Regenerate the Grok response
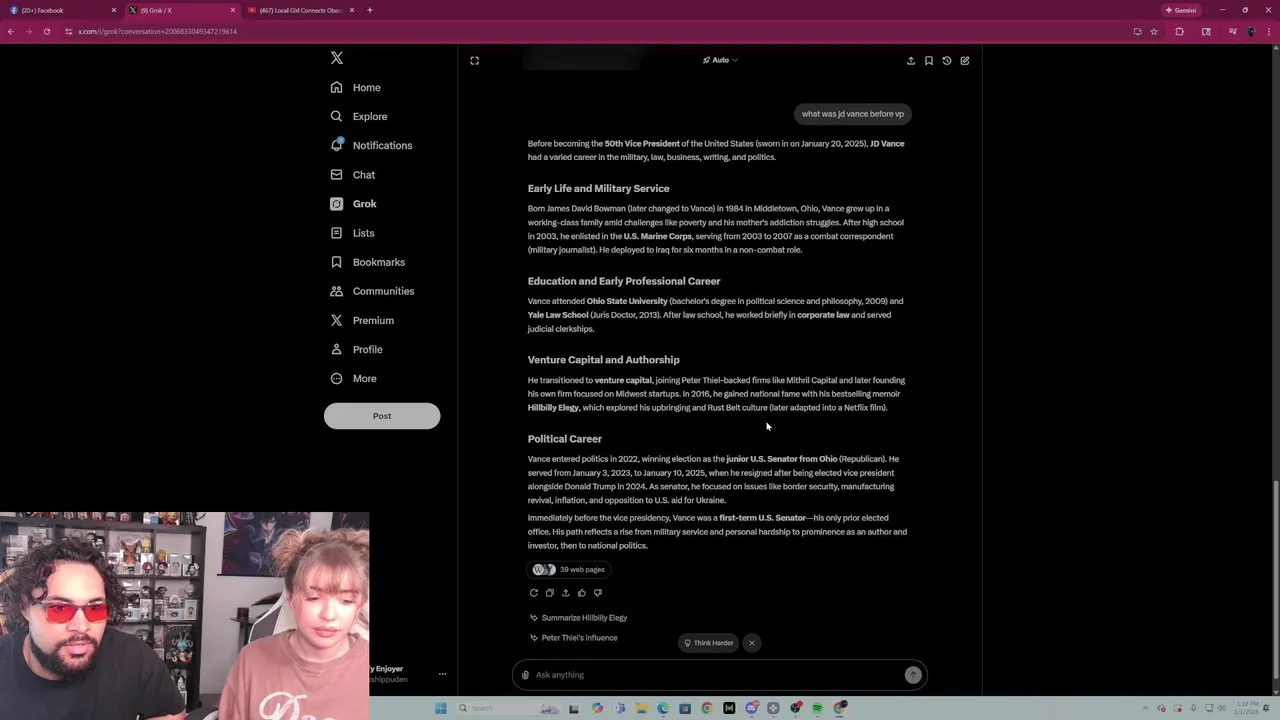This screenshot has width=1280, height=720. (533, 593)
